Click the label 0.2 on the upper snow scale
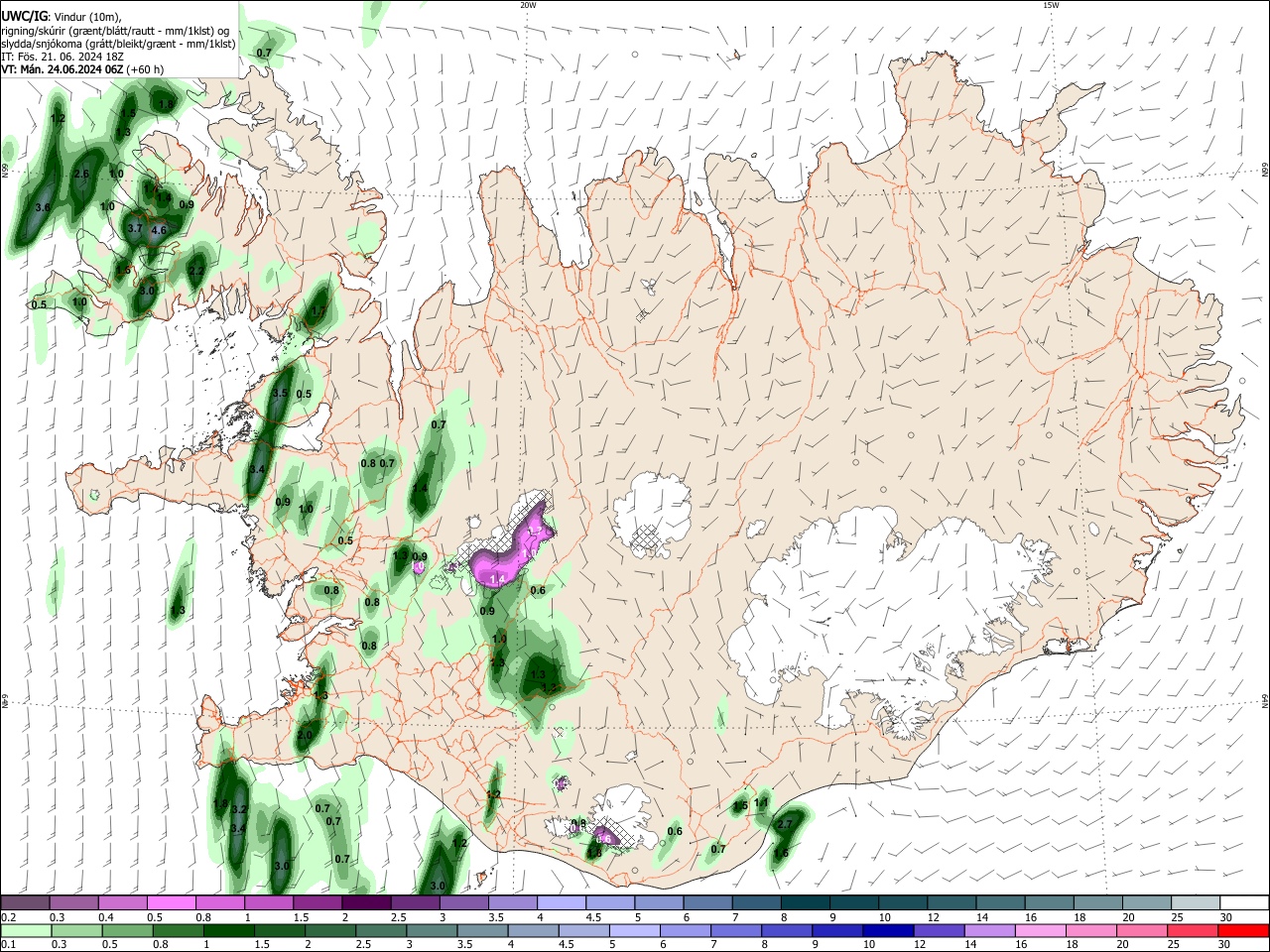 (x=8, y=917)
